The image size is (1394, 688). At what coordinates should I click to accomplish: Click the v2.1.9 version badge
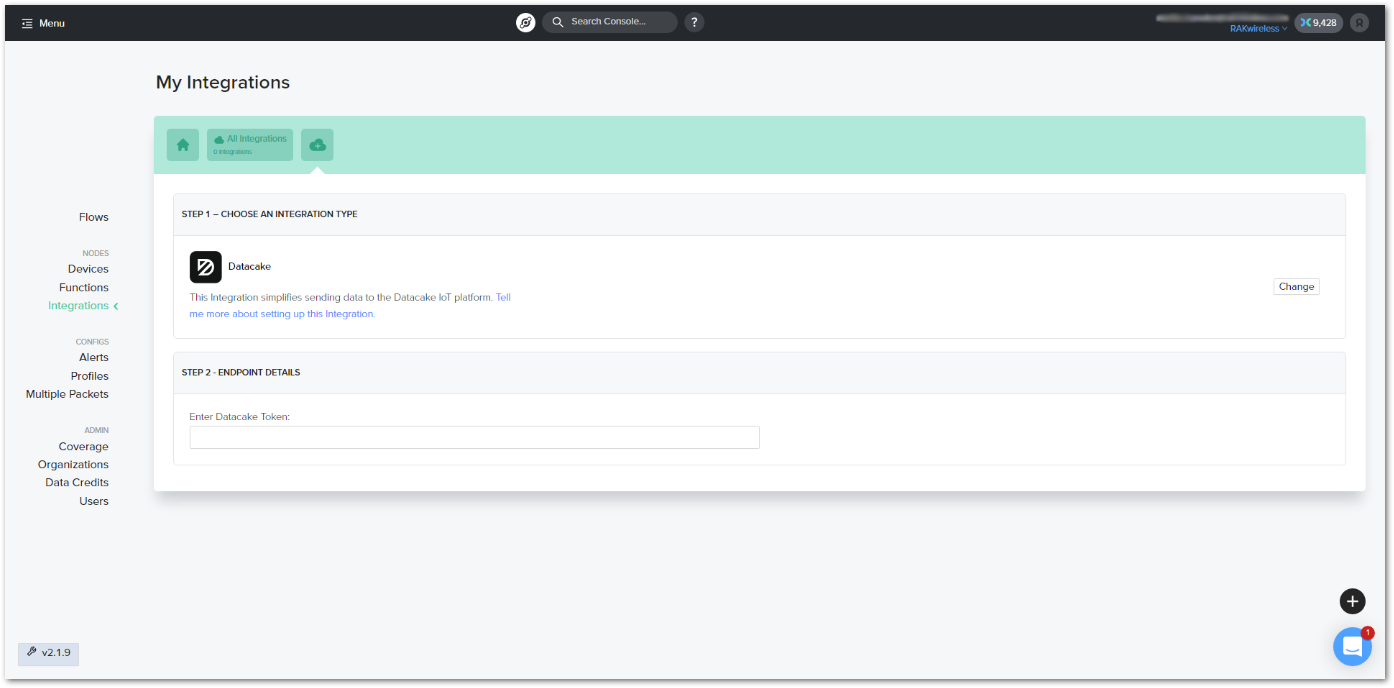tap(49, 653)
